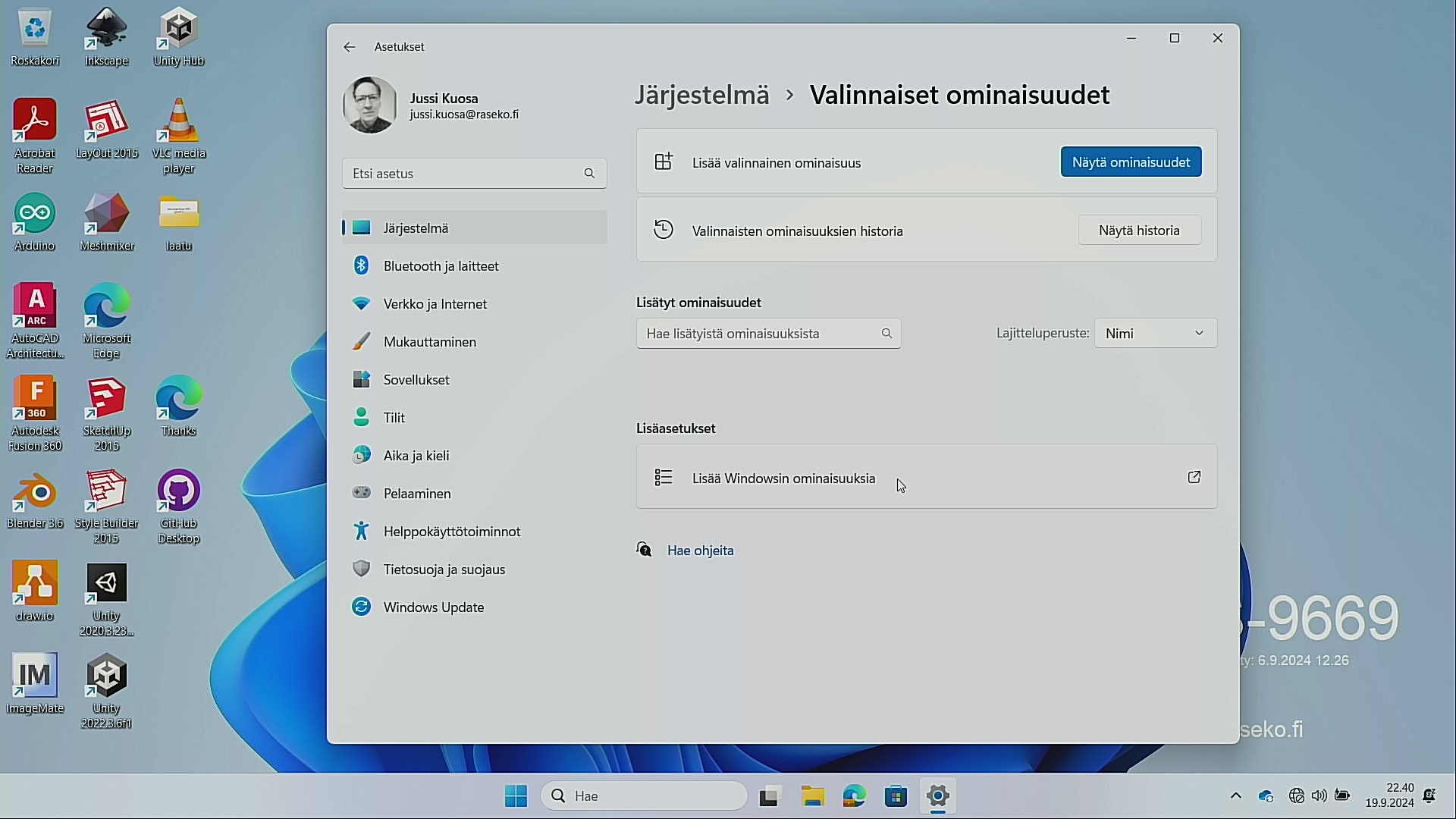This screenshot has height=819, width=1456.
Task: Open Tilit settings
Action: click(474, 417)
